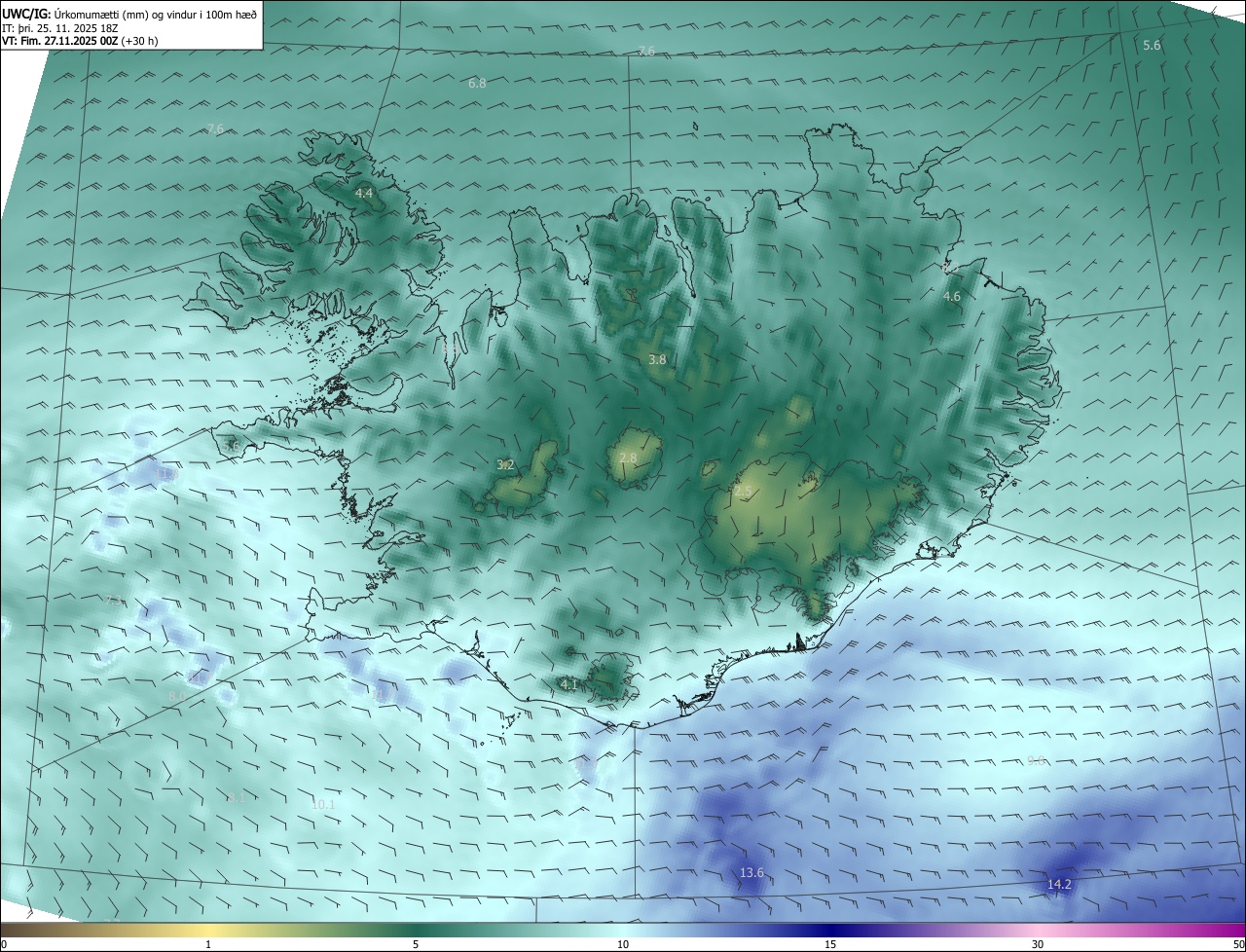Screen dimensions: 1246x952
Task: Click the 9.8 value in the southeast ocean
Action: click(1036, 761)
